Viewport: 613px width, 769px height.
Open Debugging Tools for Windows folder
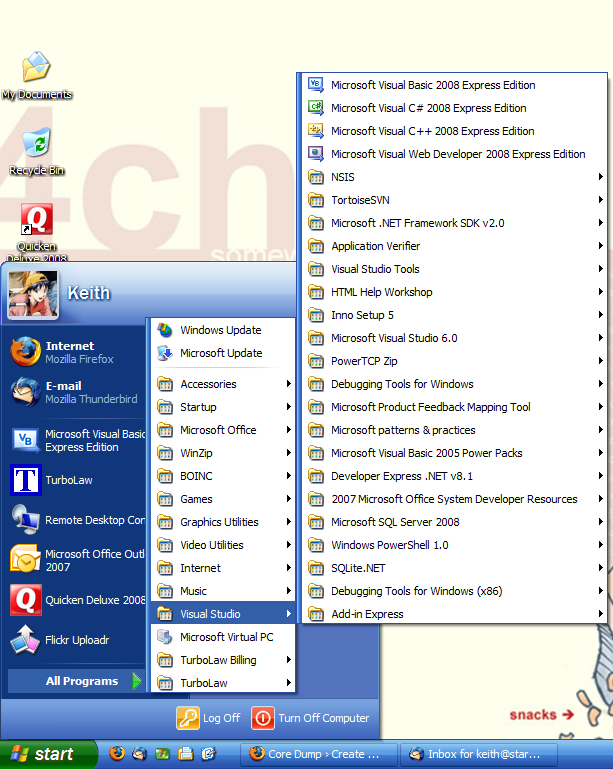(x=455, y=384)
